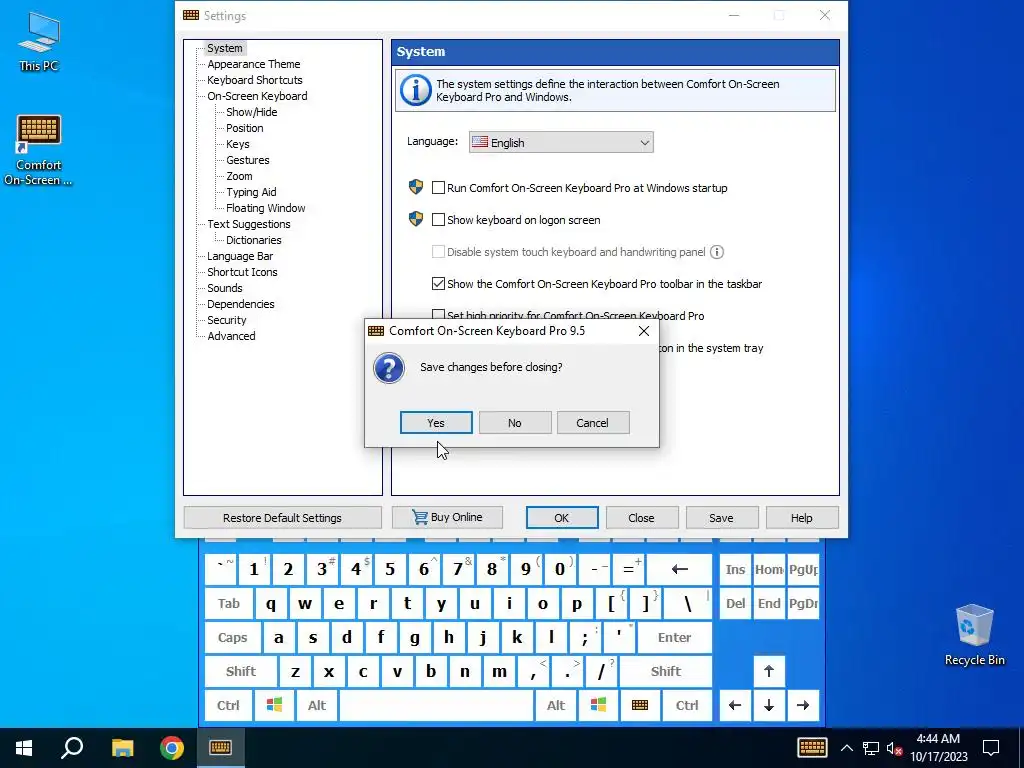Viewport: 1024px width, 768px height.
Task: Click the muted volume tray icon
Action: (894, 748)
